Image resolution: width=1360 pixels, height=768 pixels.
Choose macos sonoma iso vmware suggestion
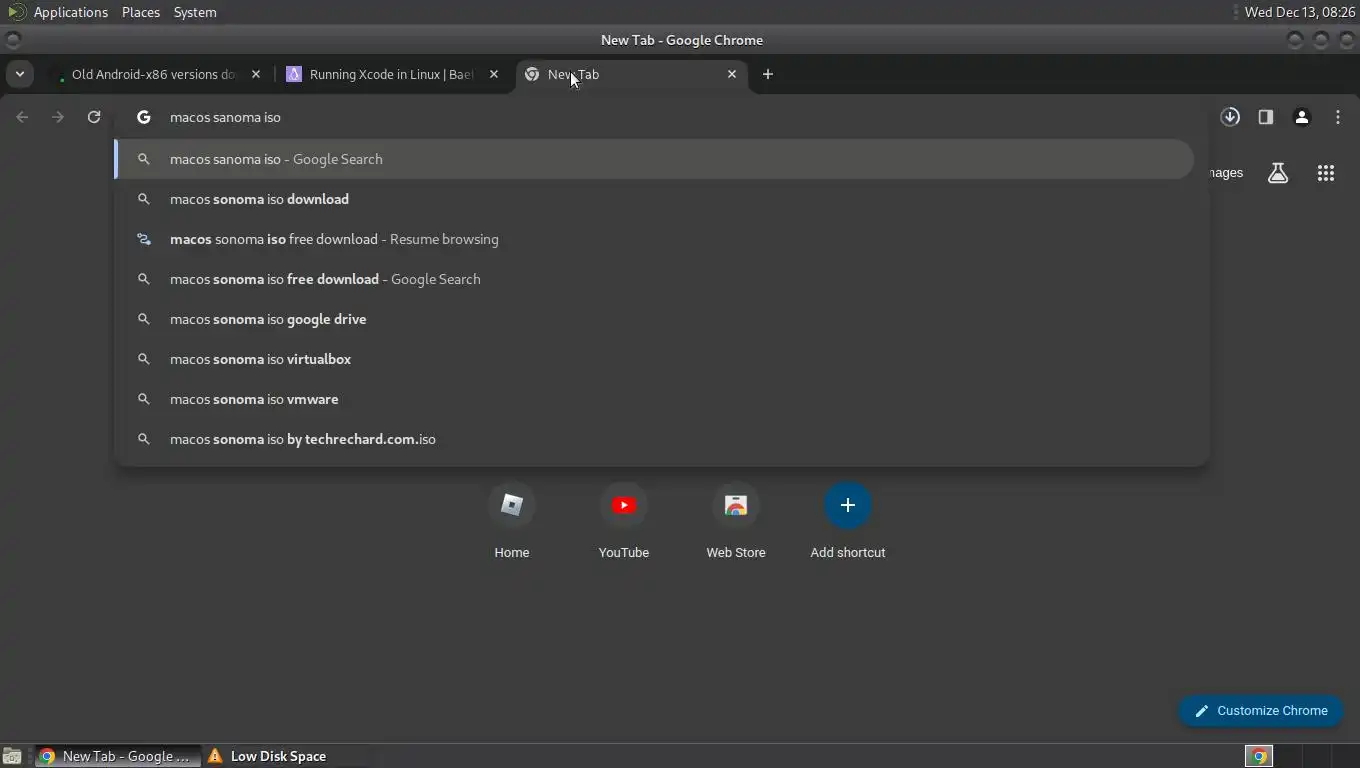click(x=654, y=399)
